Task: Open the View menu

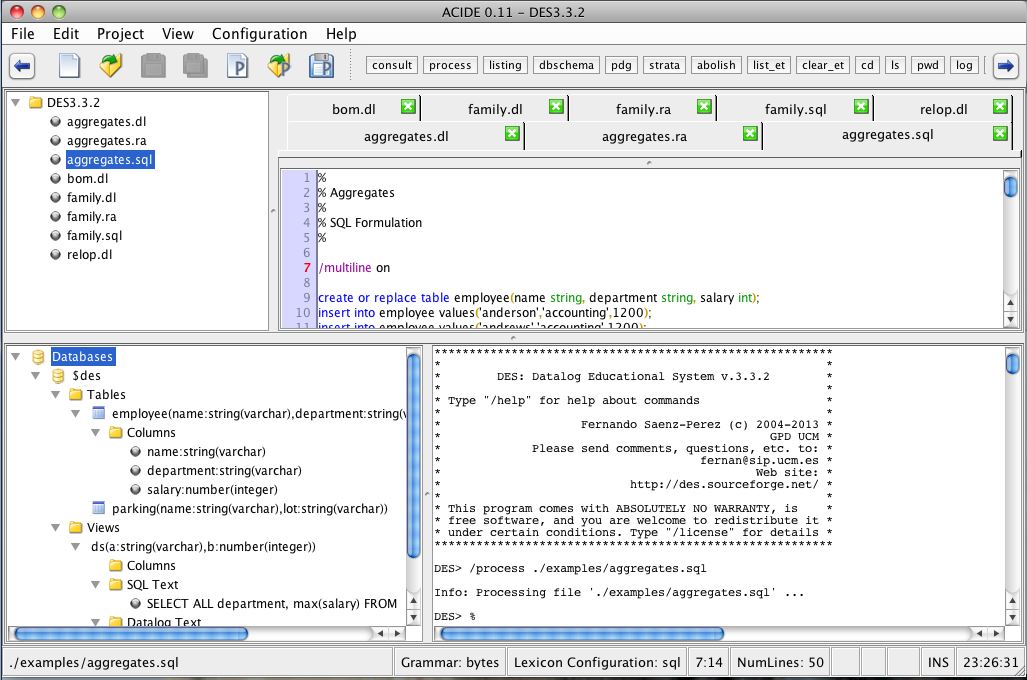Action: [x=177, y=34]
